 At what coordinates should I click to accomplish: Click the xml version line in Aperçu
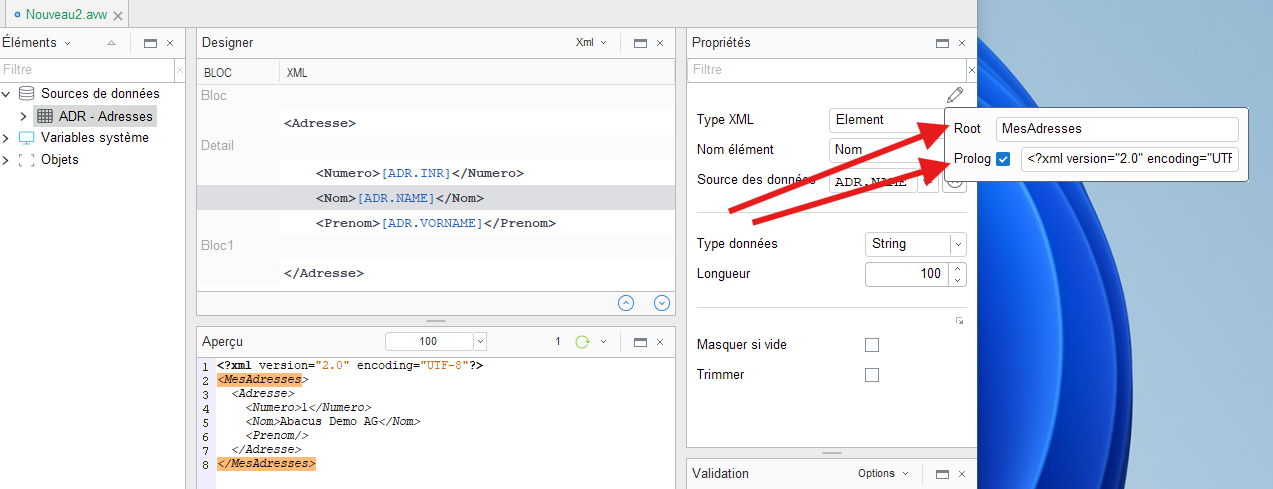(x=350, y=366)
